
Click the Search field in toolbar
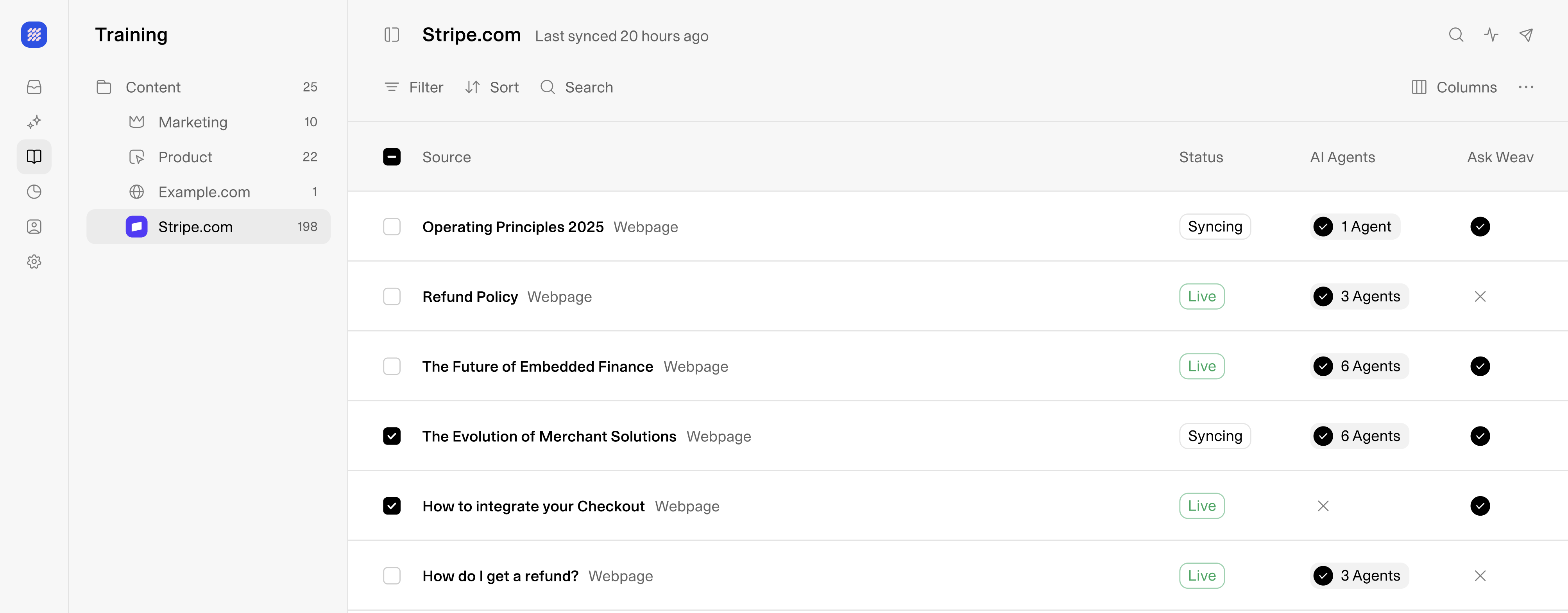[576, 87]
